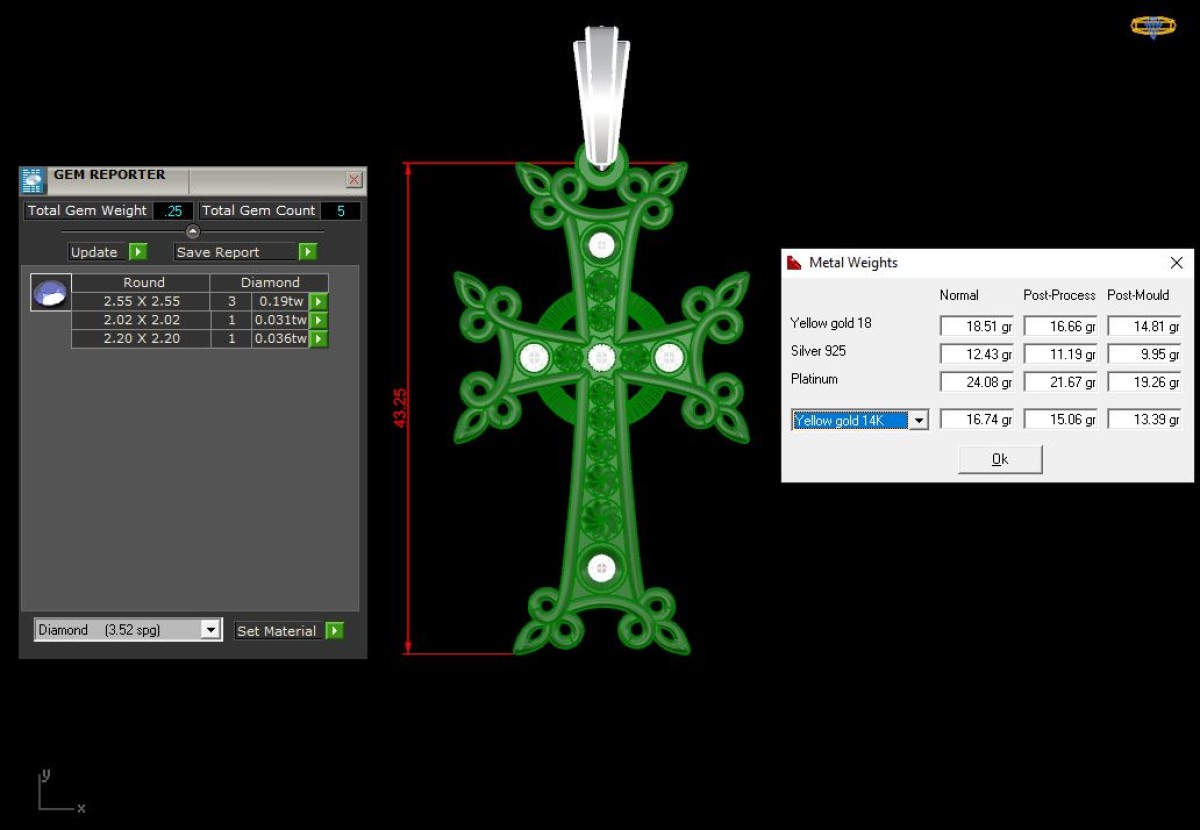Select the round gem thumbnail
This screenshot has height=830, width=1200.
(x=51, y=293)
